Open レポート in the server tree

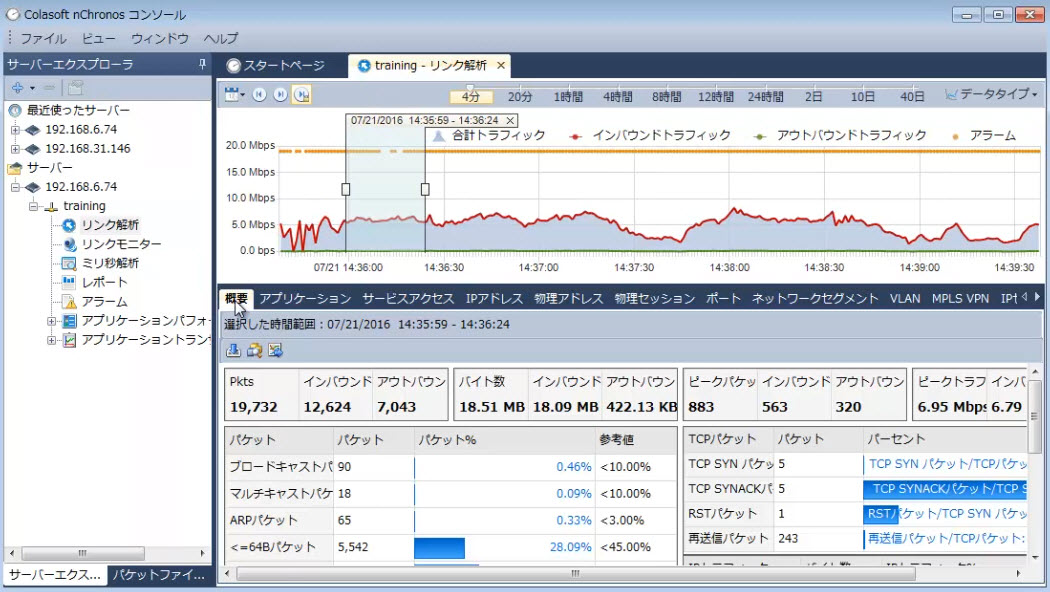tap(104, 283)
